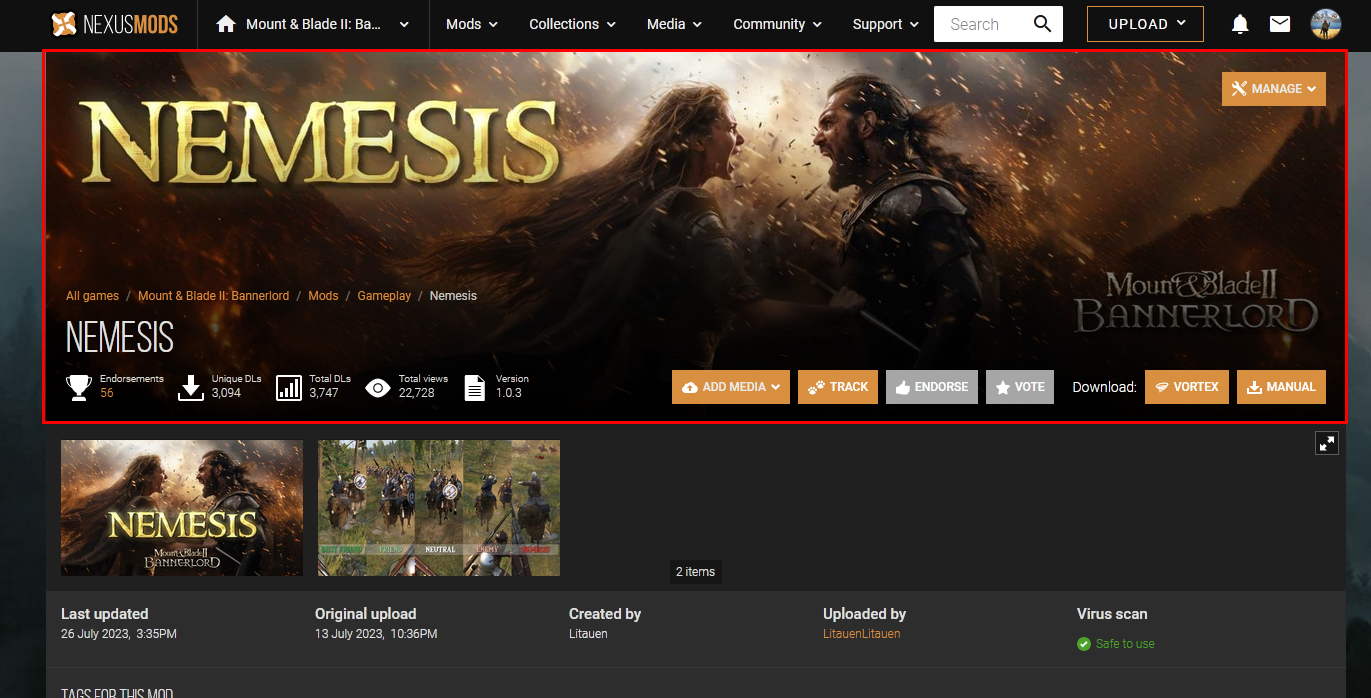
Task: Click the unique downloads value 3,094
Action: point(226,393)
